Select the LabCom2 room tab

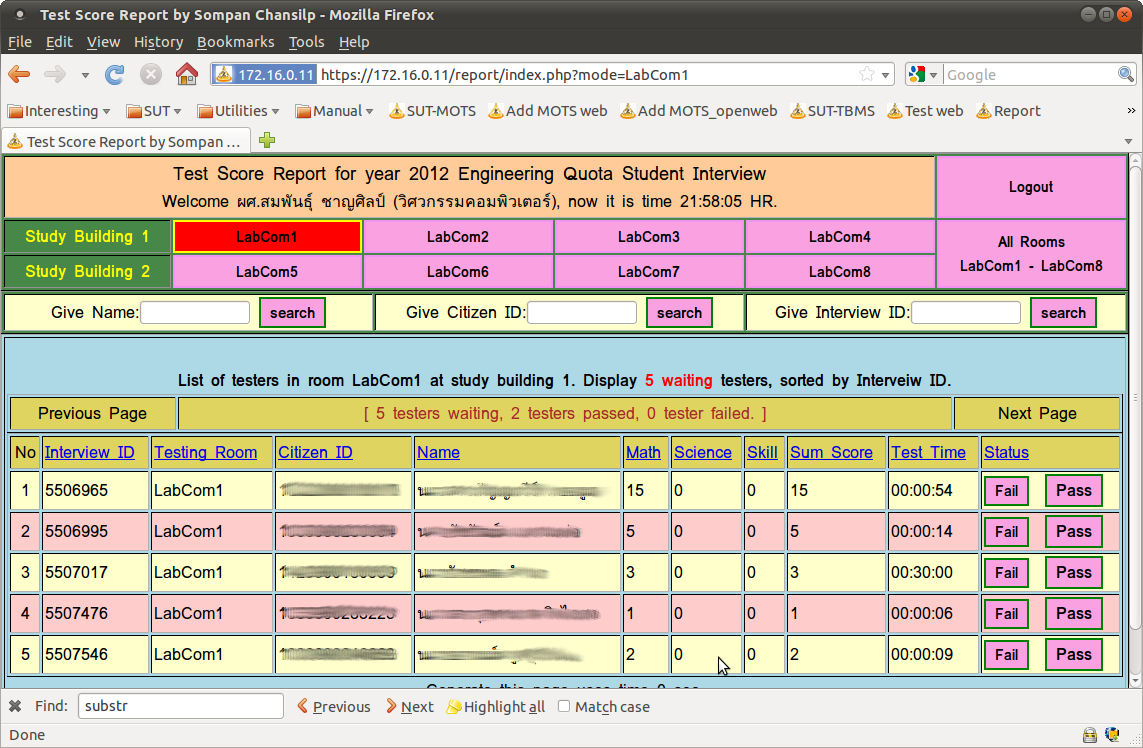(x=458, y=237)
